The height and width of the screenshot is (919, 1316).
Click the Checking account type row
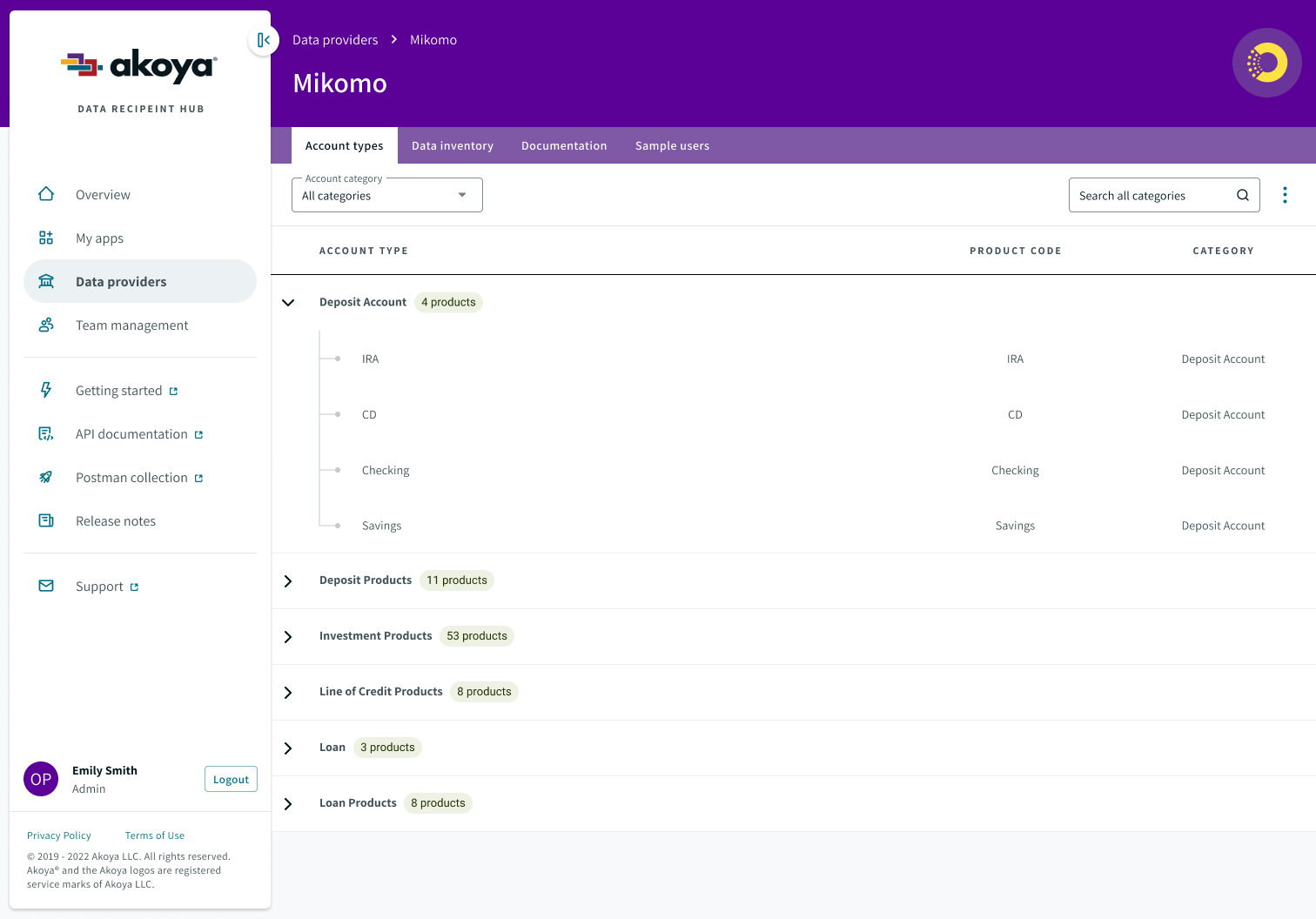794,470
